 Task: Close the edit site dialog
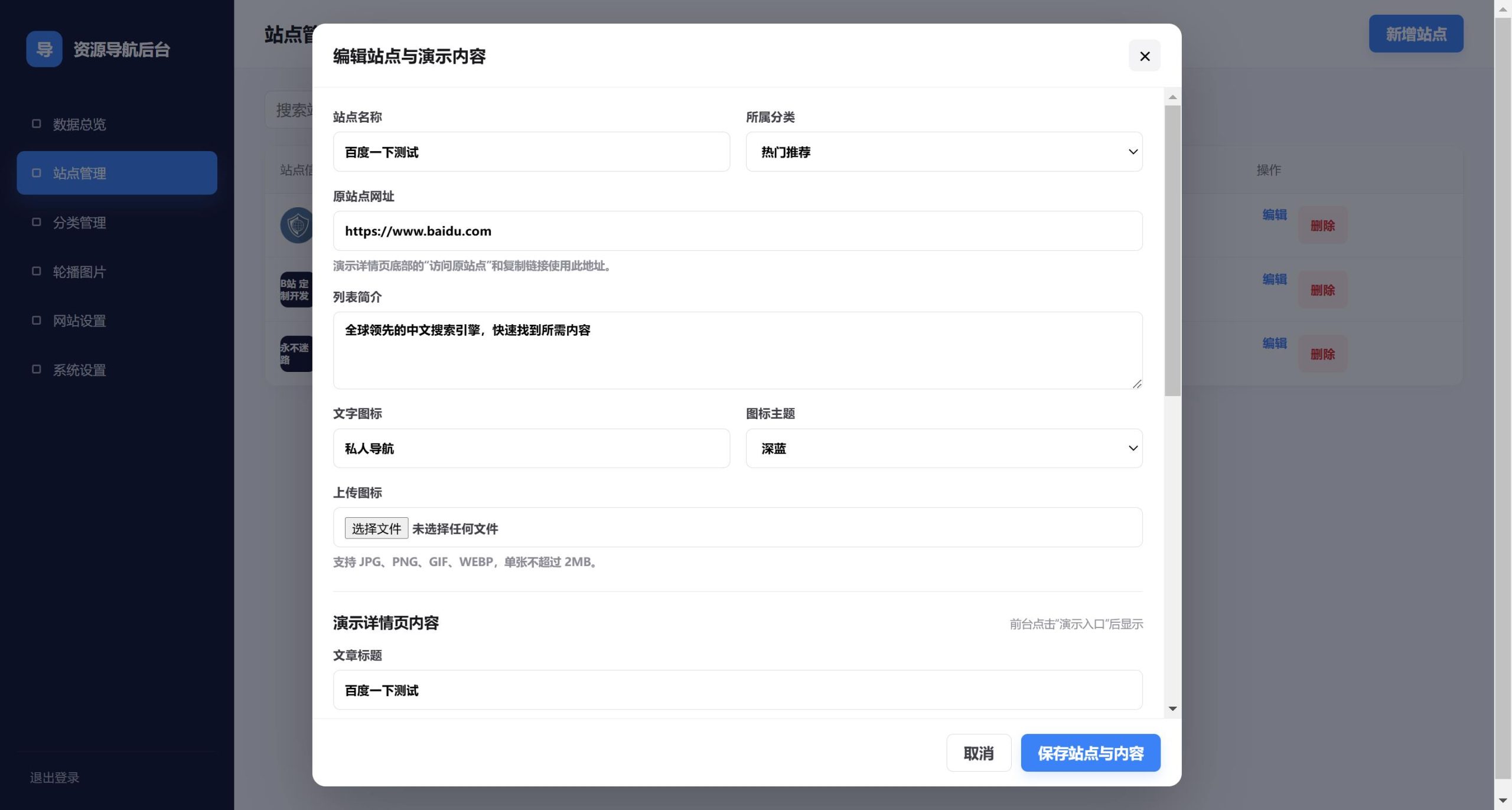point(1144,56)
